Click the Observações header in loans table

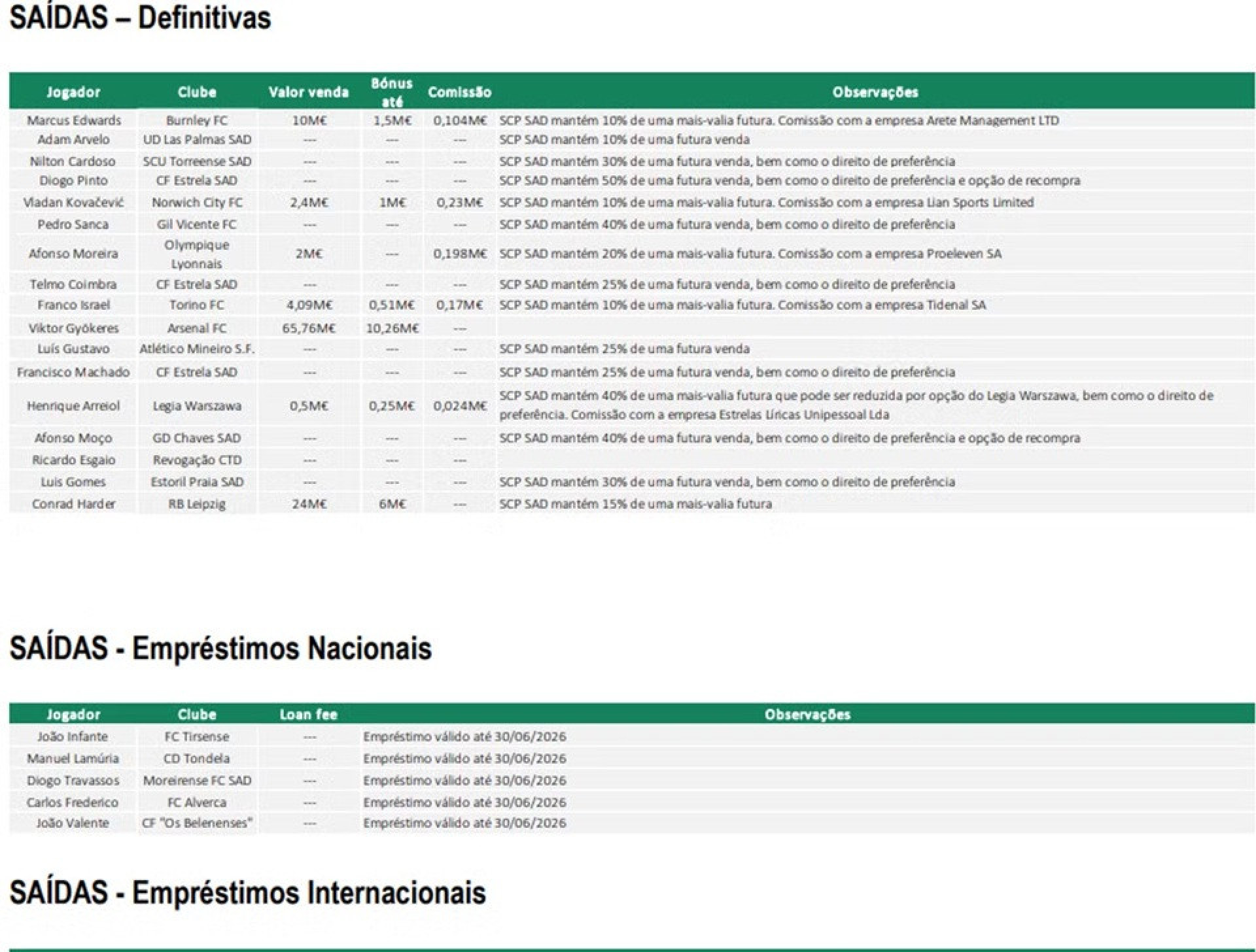click(x=807, y=715)
